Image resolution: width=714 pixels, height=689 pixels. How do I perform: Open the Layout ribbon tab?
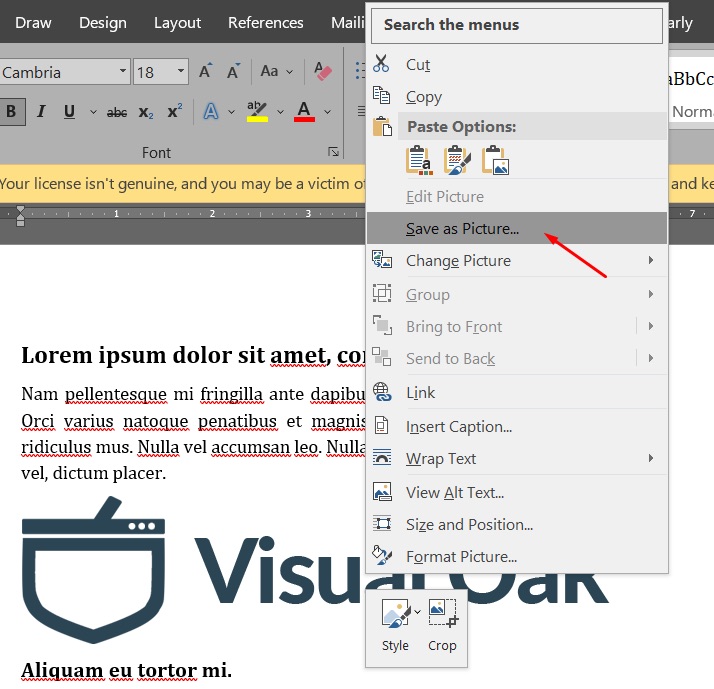177,22
